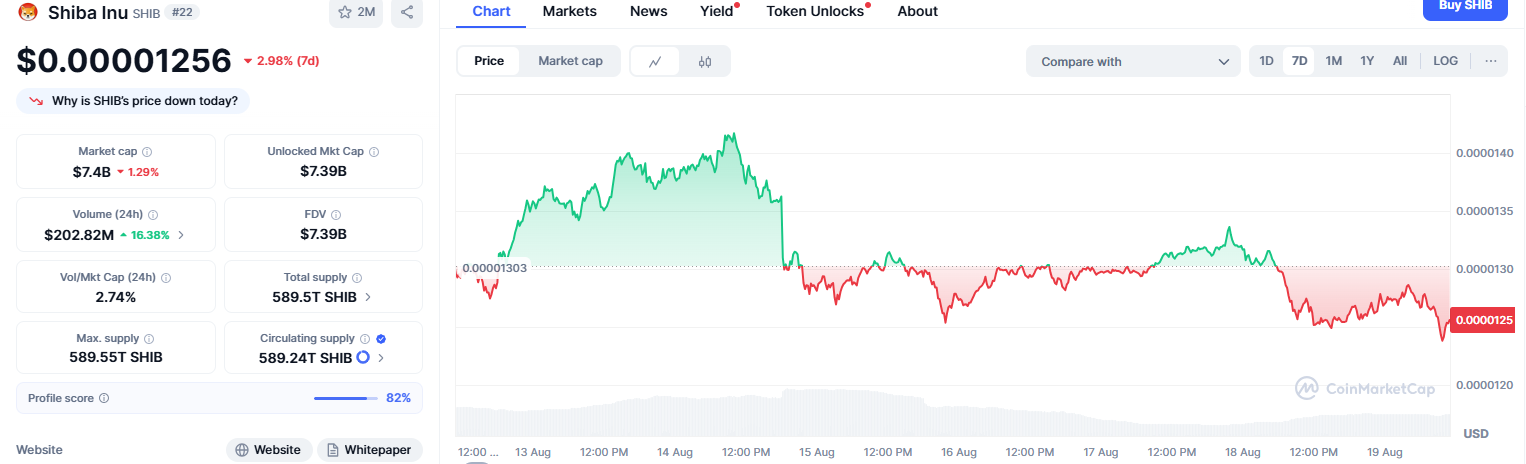The height and width of the screenshot is (464, 1526).
Task: Expand Total supply details chevron
Action: pos(368,297)
